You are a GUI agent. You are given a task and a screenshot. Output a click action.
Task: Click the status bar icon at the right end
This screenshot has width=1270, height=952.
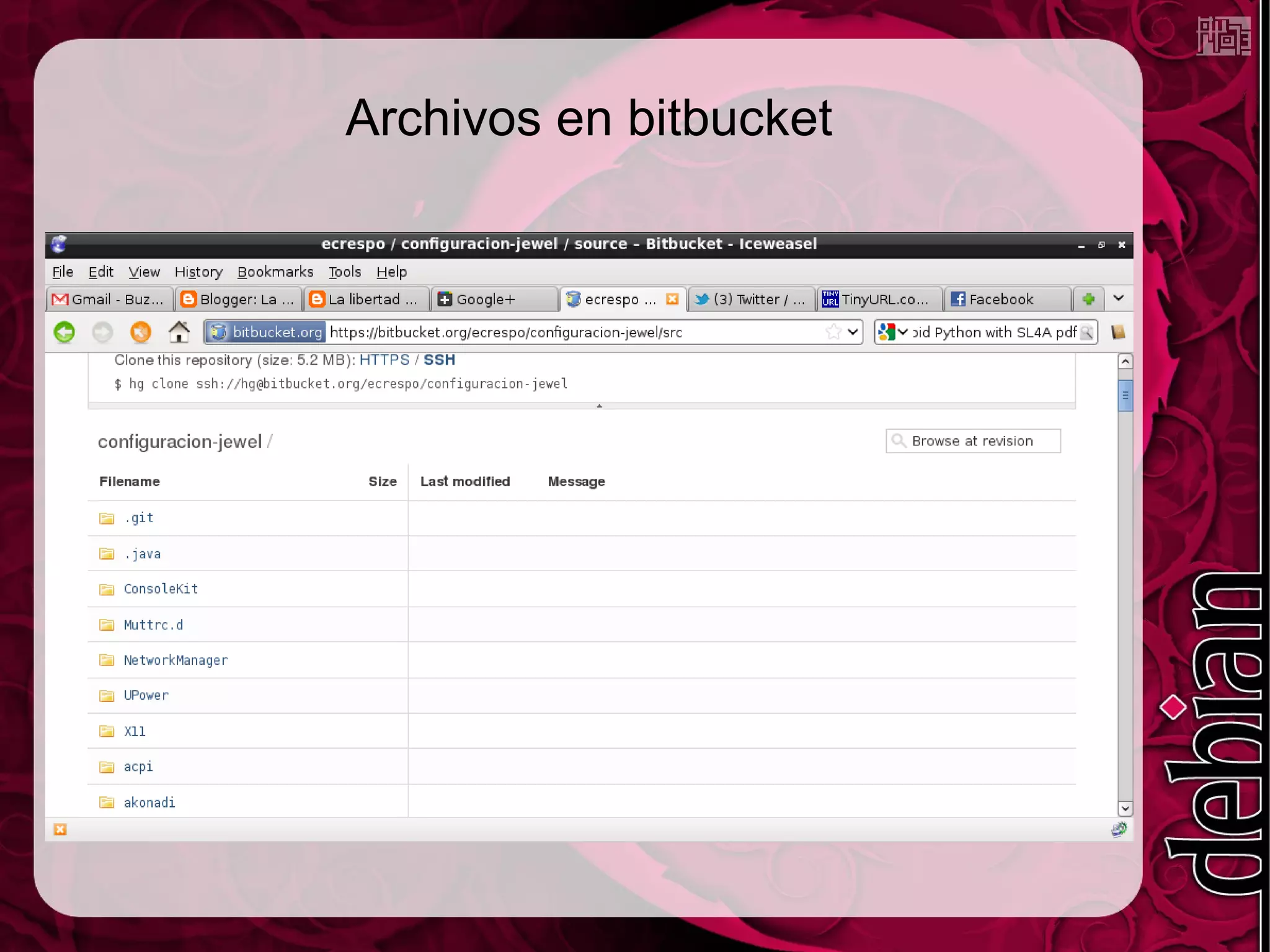[x=1119, y=829]
